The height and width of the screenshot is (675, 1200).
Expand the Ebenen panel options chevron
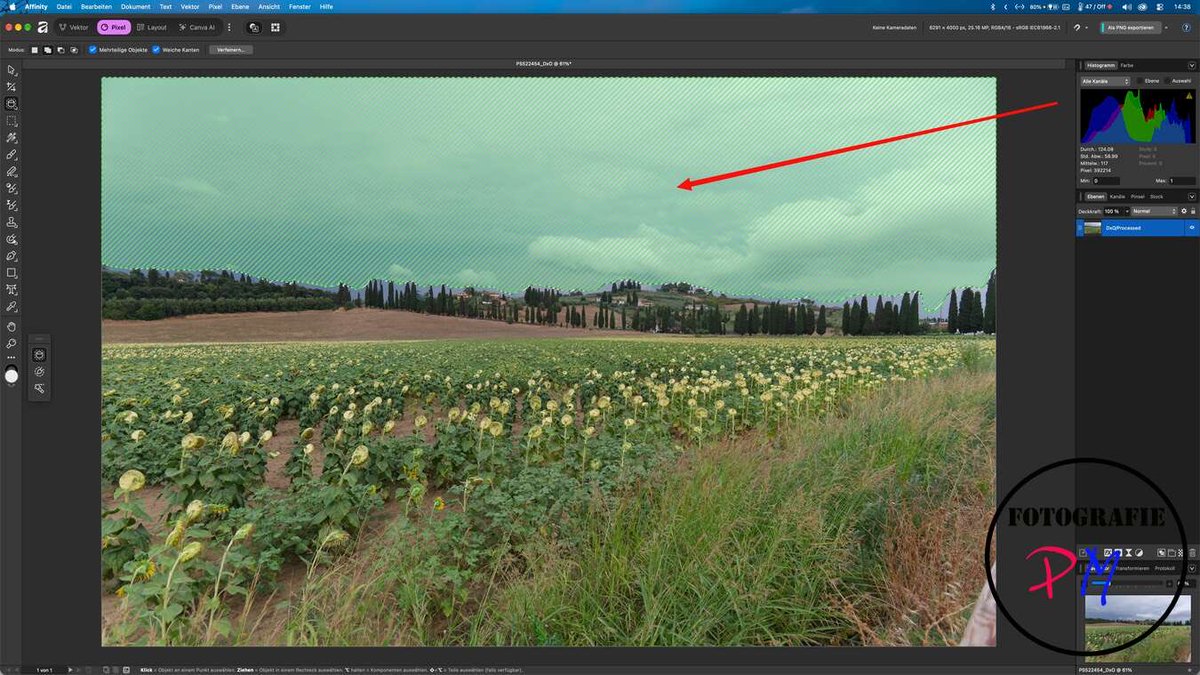click(1192, 196)
